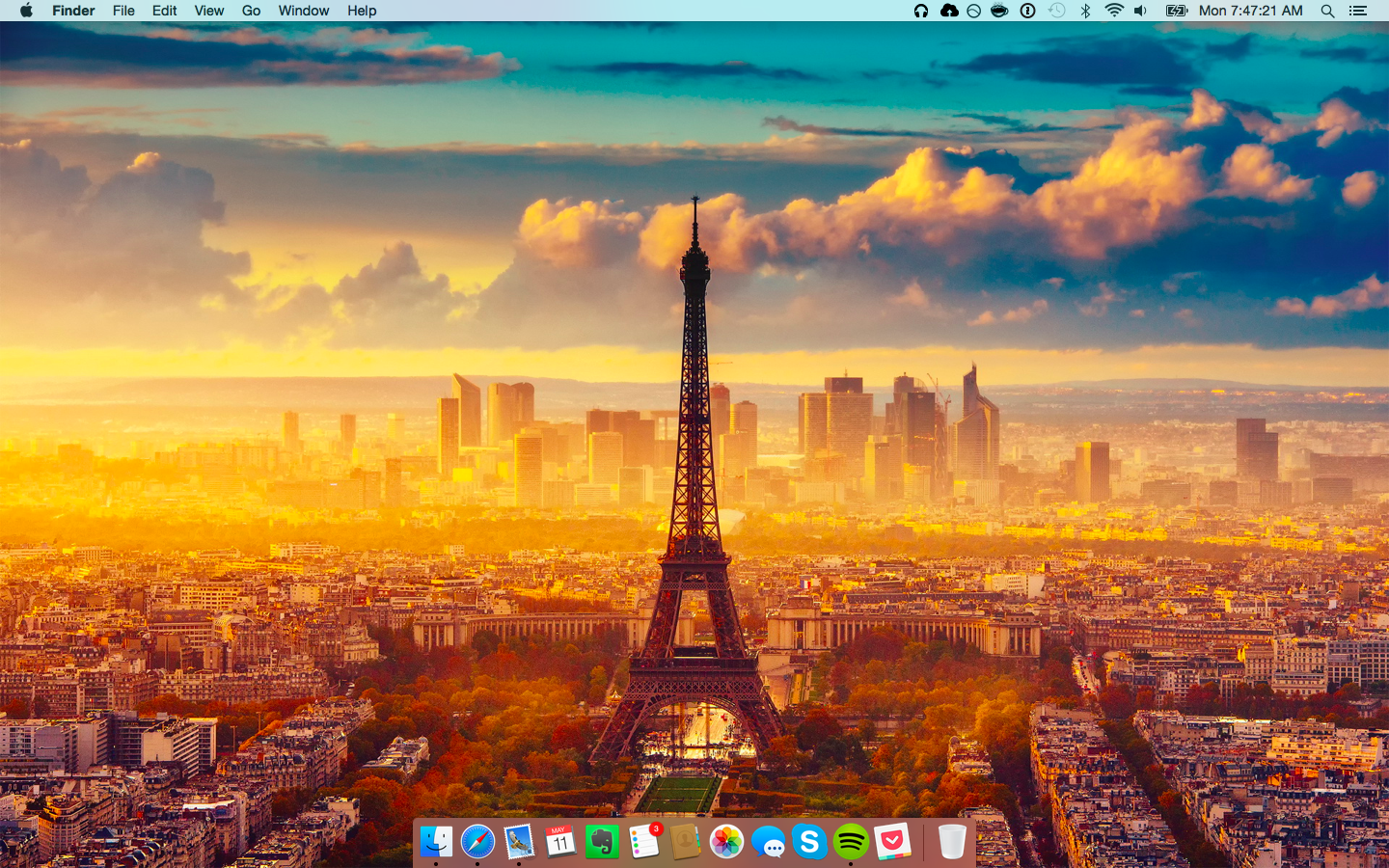Open the File menu
1389x868 pixels.
pyautogui.click(x=123, y=11)
